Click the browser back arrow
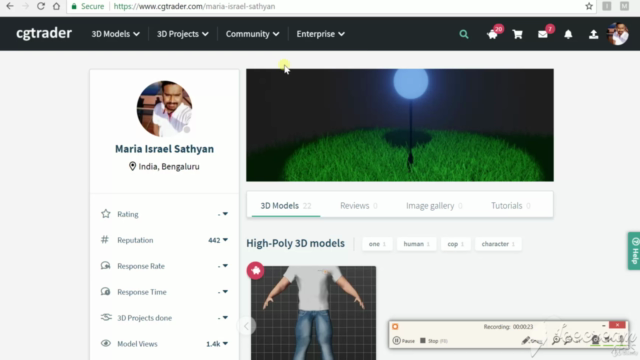The width and height of the screenshot is (640, 360). point(10,6)
